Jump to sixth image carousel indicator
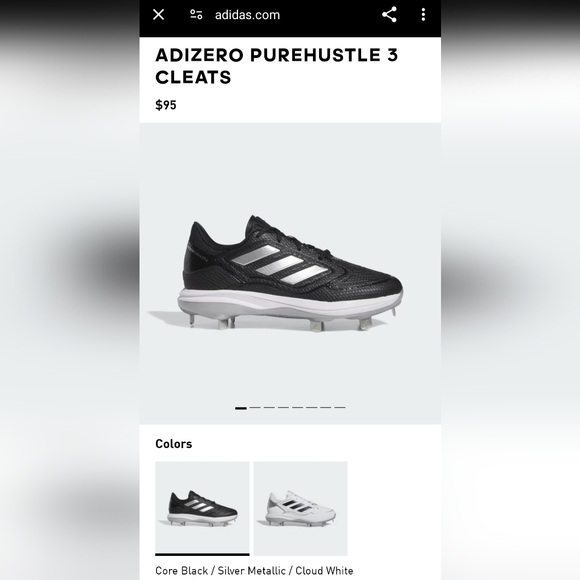580x580 pixels. tap(311, 408)
